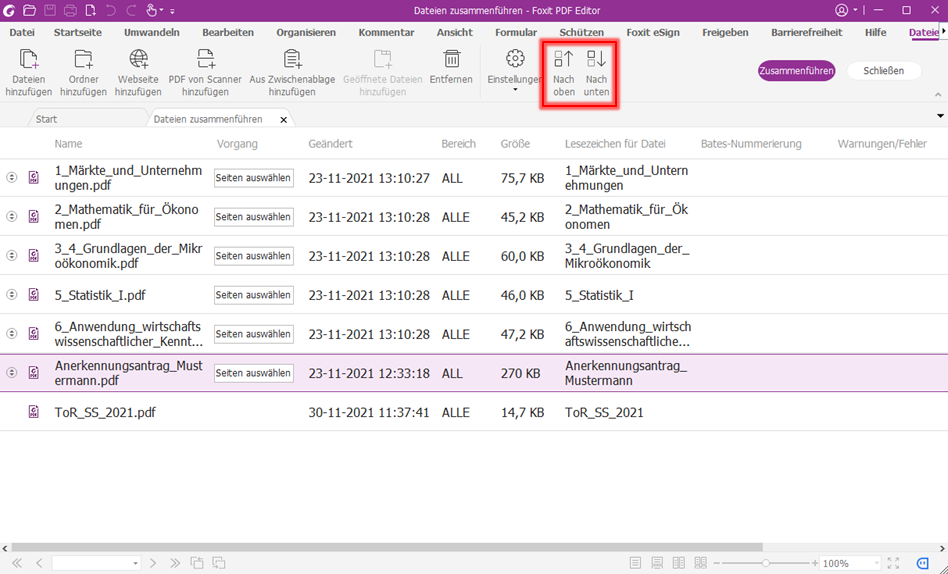Screen dimensions: 948x574
Task: Open the Einstellungen gear icon
Action: 515,59
